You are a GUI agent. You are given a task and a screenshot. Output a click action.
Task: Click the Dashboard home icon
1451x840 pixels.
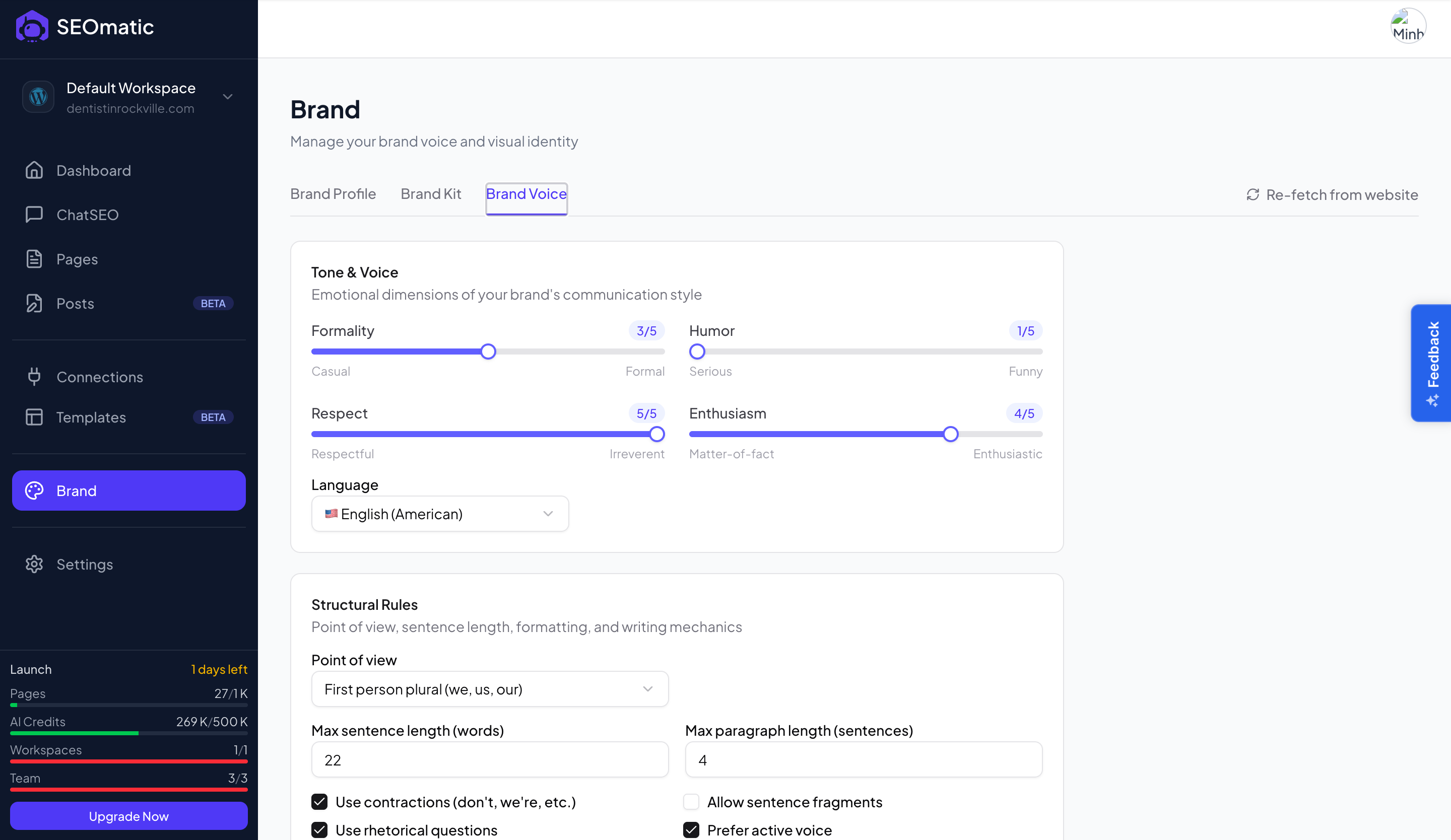pos(34,170)
